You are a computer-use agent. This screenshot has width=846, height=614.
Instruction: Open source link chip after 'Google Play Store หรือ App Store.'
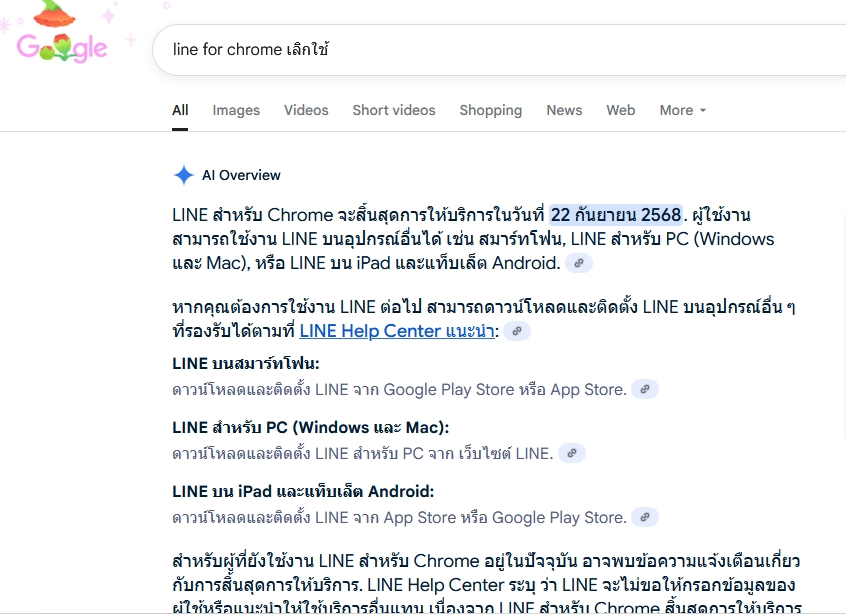[644, 390]
